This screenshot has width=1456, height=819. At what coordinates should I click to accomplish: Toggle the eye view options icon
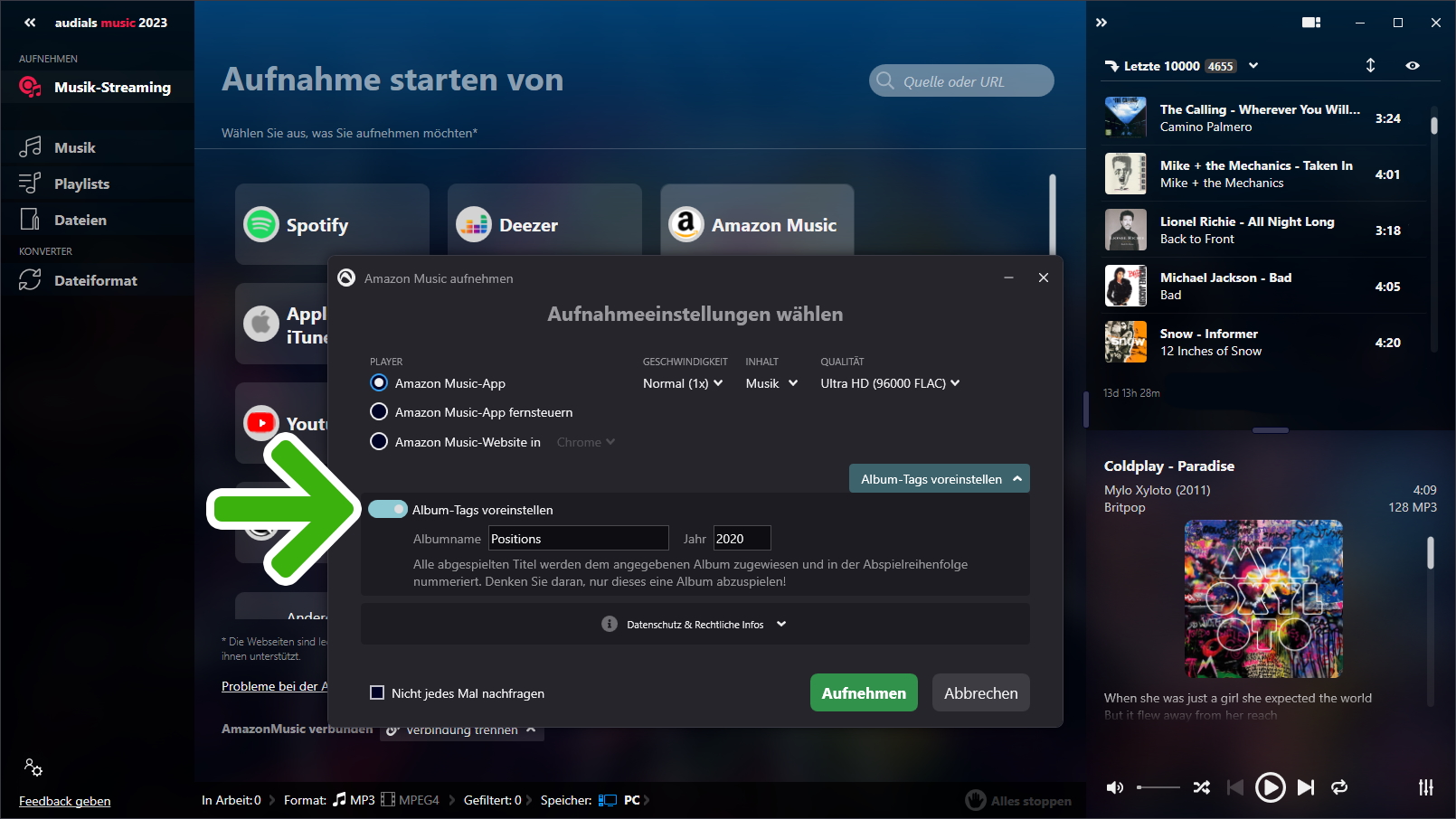(1413, 66)
